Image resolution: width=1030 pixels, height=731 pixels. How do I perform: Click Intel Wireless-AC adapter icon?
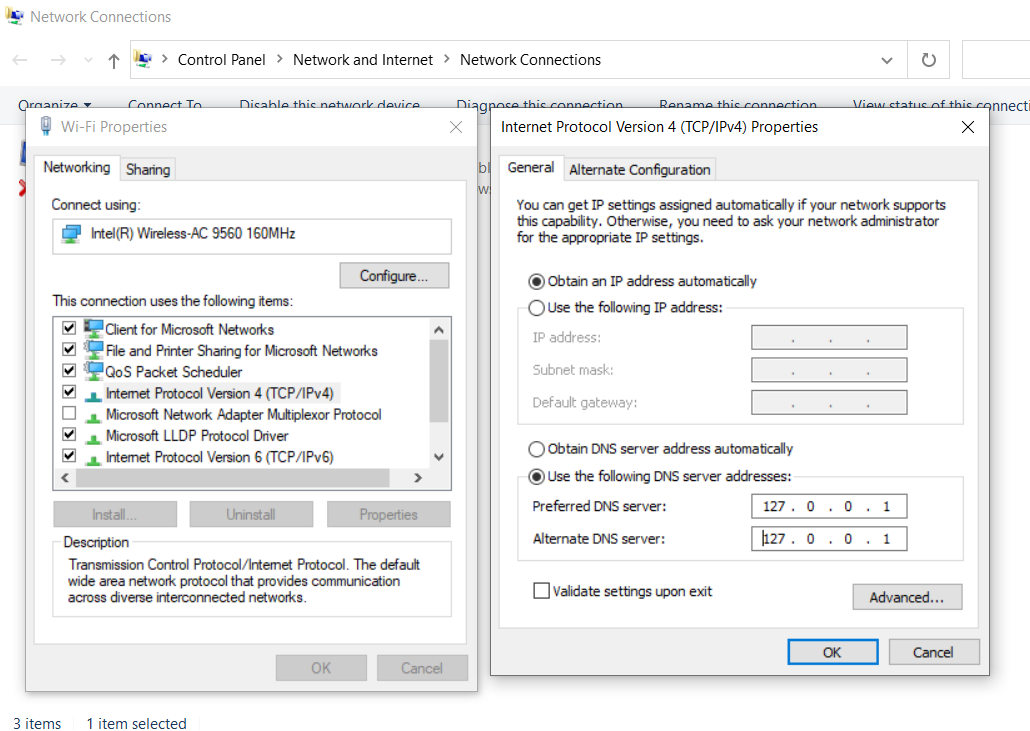71,234
